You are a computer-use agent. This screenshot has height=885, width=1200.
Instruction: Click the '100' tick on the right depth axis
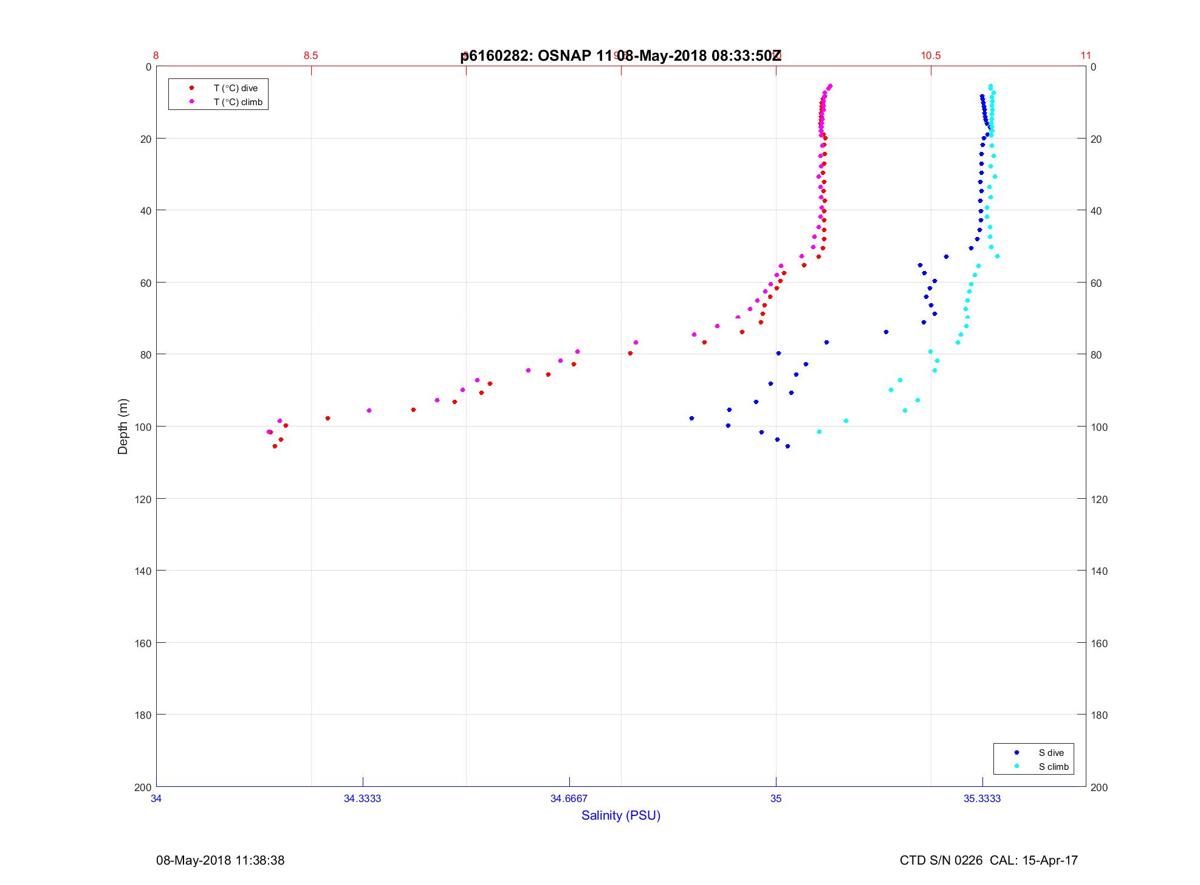pyautogui.click(x=1100, y=427)
